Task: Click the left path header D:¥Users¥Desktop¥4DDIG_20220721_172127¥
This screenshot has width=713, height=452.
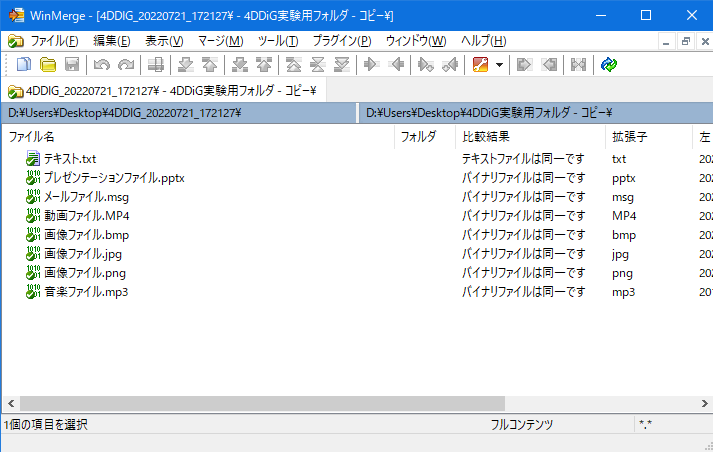Action: tap(179, 113)
